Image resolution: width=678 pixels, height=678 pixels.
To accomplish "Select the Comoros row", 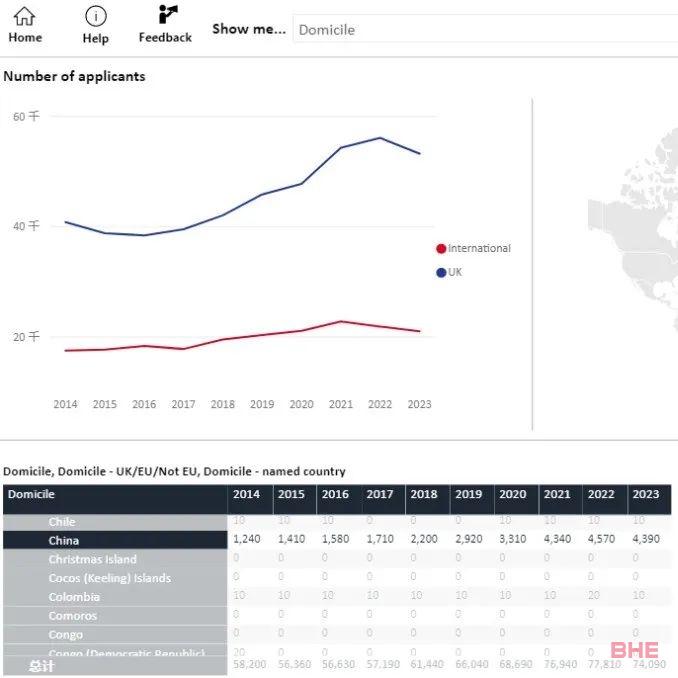I will click(x=73, y=616).
